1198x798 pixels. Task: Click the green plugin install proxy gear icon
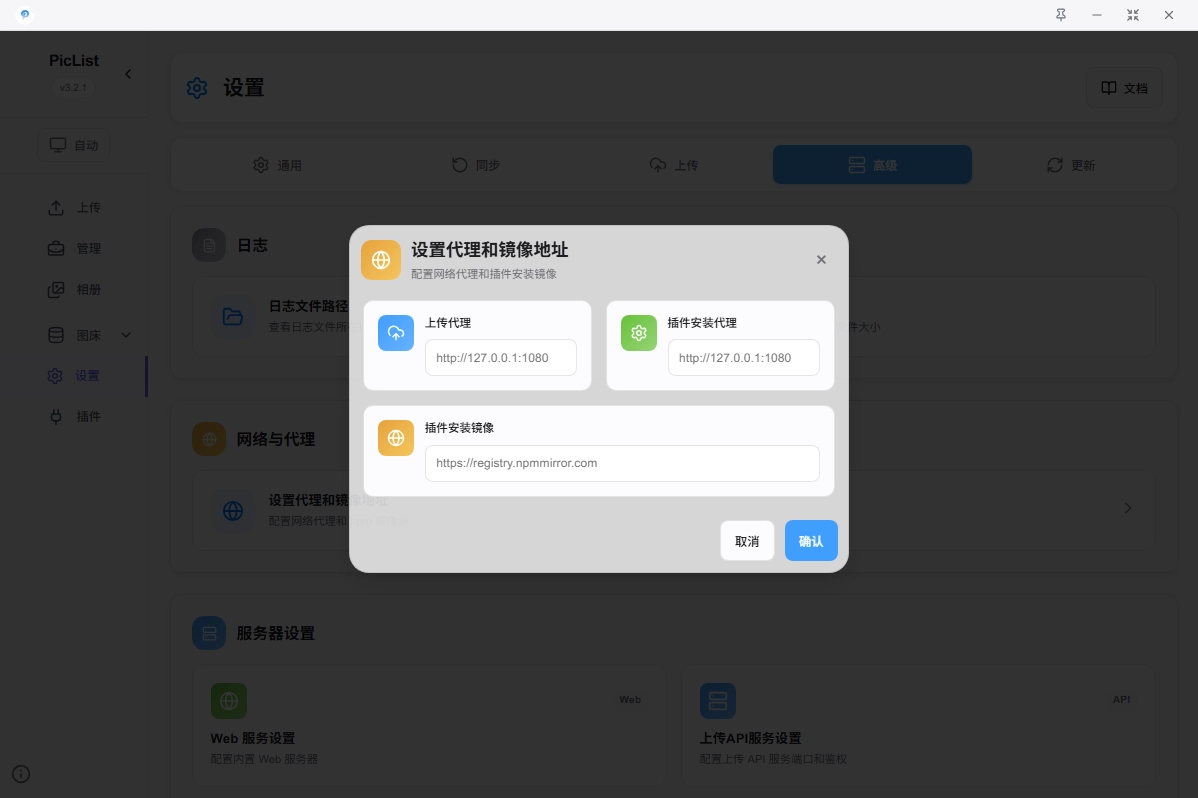click(639, 333)
